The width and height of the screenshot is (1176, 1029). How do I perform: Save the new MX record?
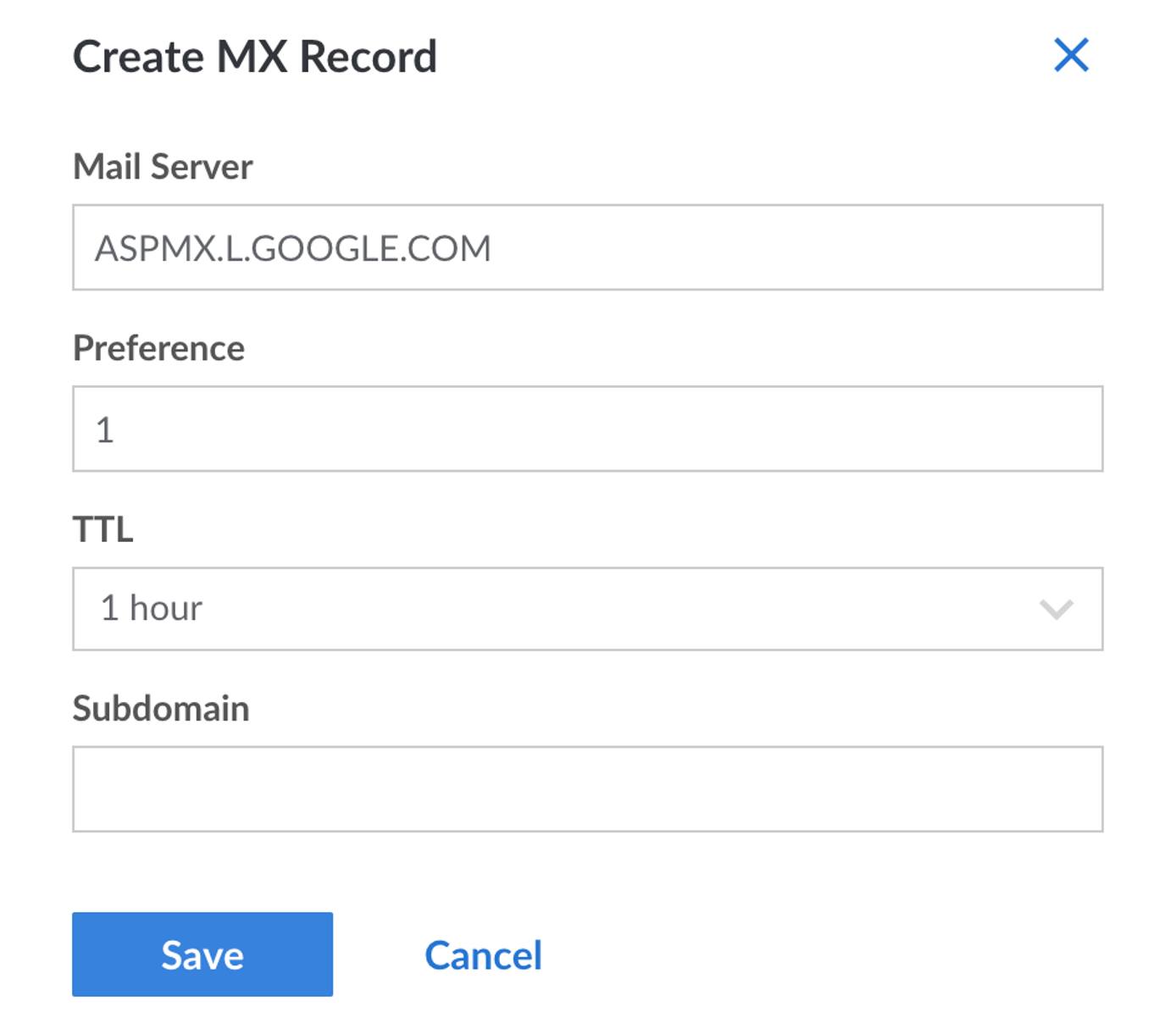coord(202,954)
